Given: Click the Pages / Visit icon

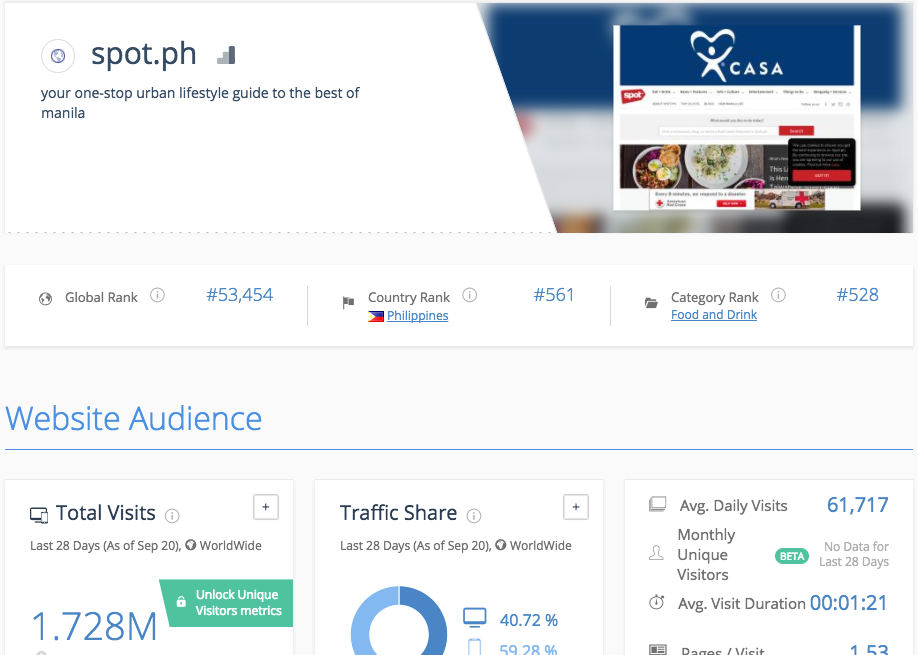Looking at the screenshot, I should [x=658, y=650].
